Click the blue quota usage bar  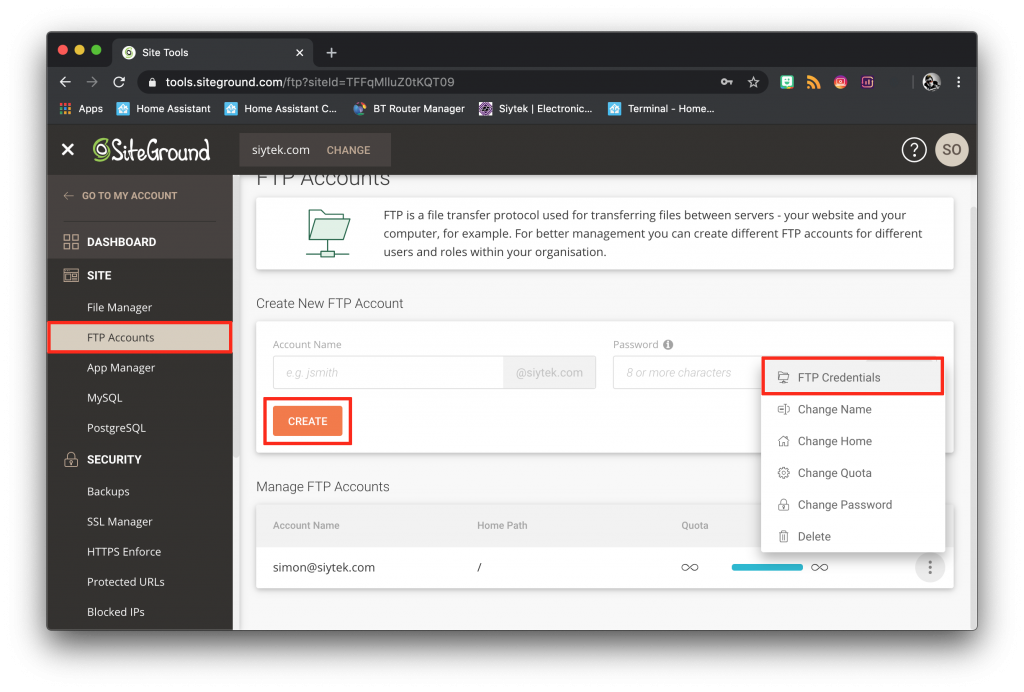tap(767, 567)
